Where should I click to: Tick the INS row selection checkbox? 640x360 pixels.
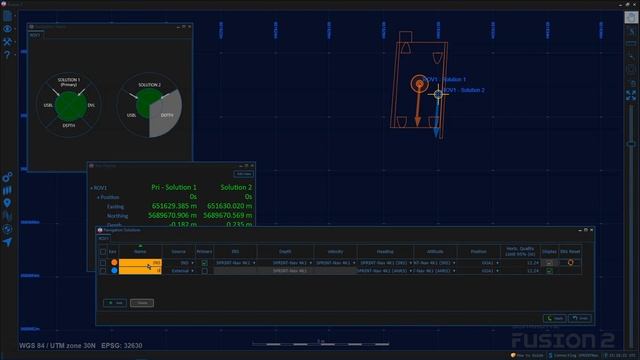coord(103,263)
